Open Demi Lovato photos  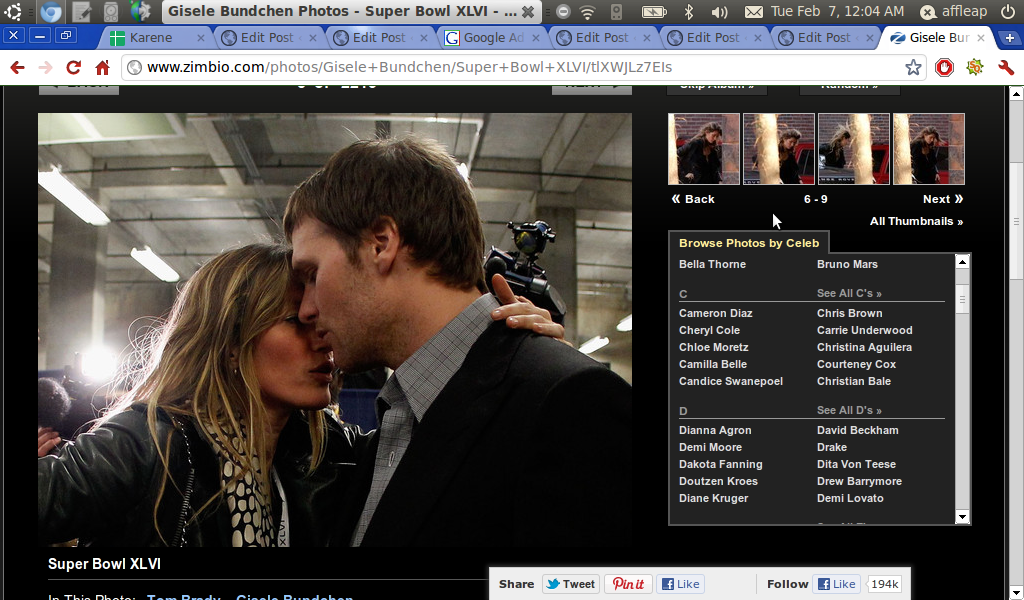850,498
